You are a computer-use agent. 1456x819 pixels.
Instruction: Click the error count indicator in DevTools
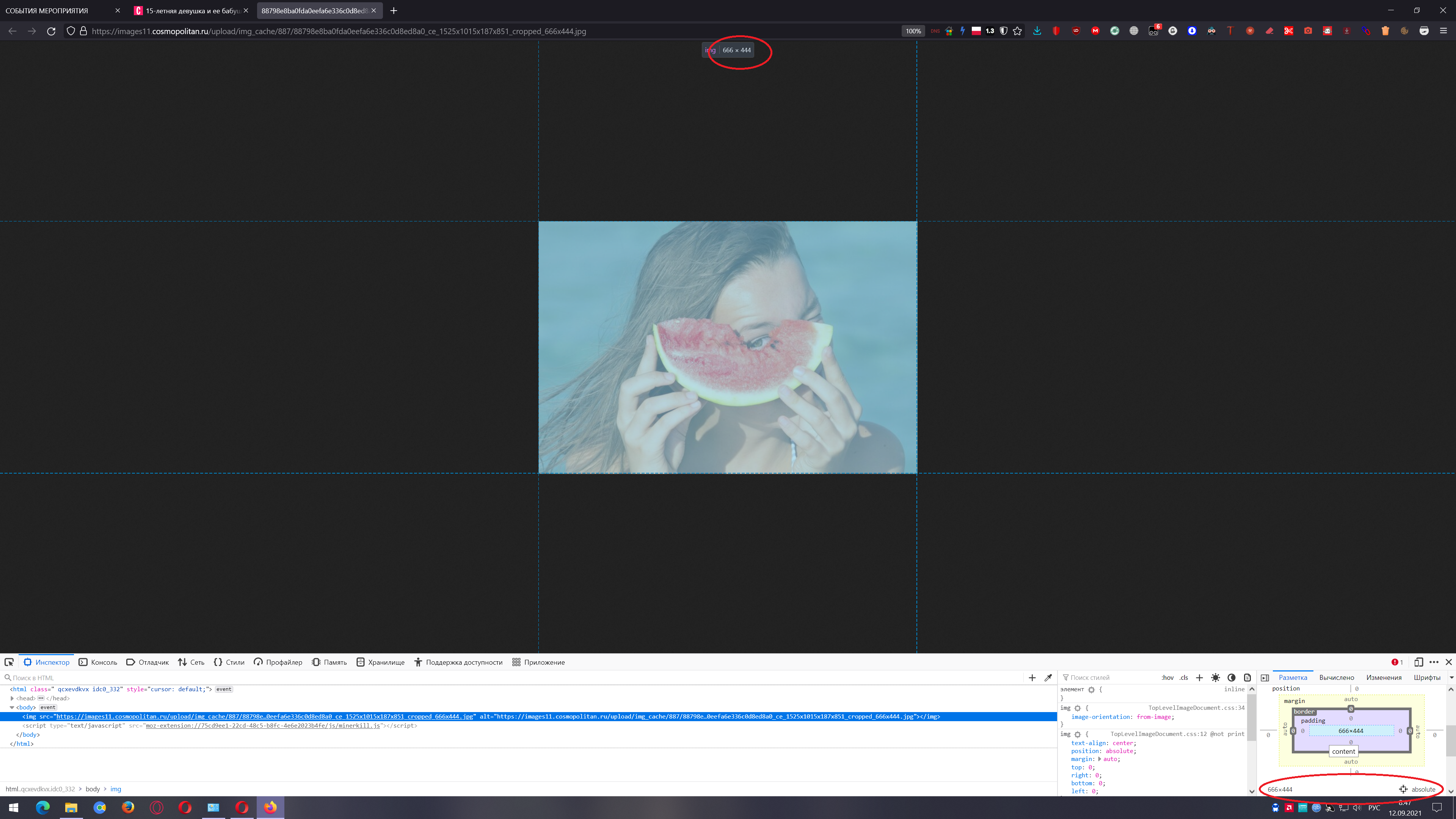[1397, 662]
